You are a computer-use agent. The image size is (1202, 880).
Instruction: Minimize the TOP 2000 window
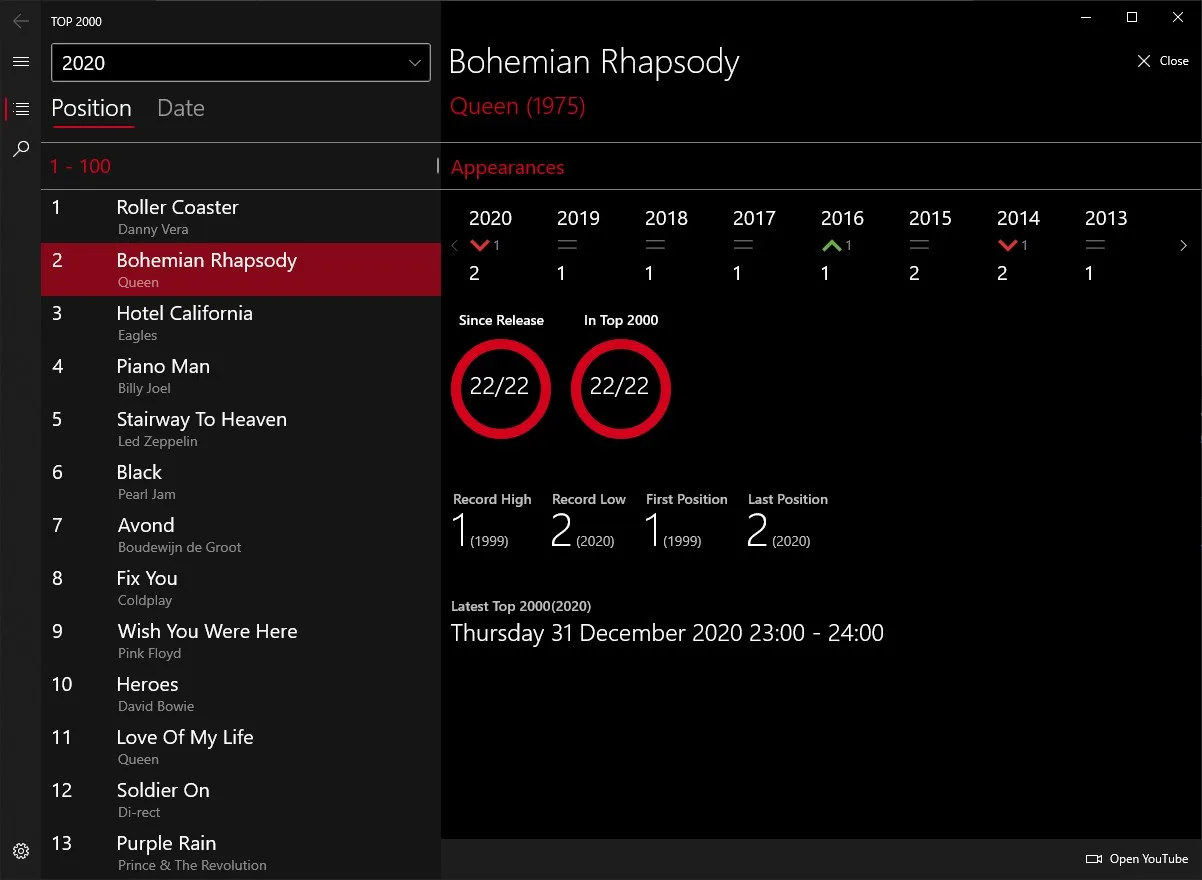1086,17
